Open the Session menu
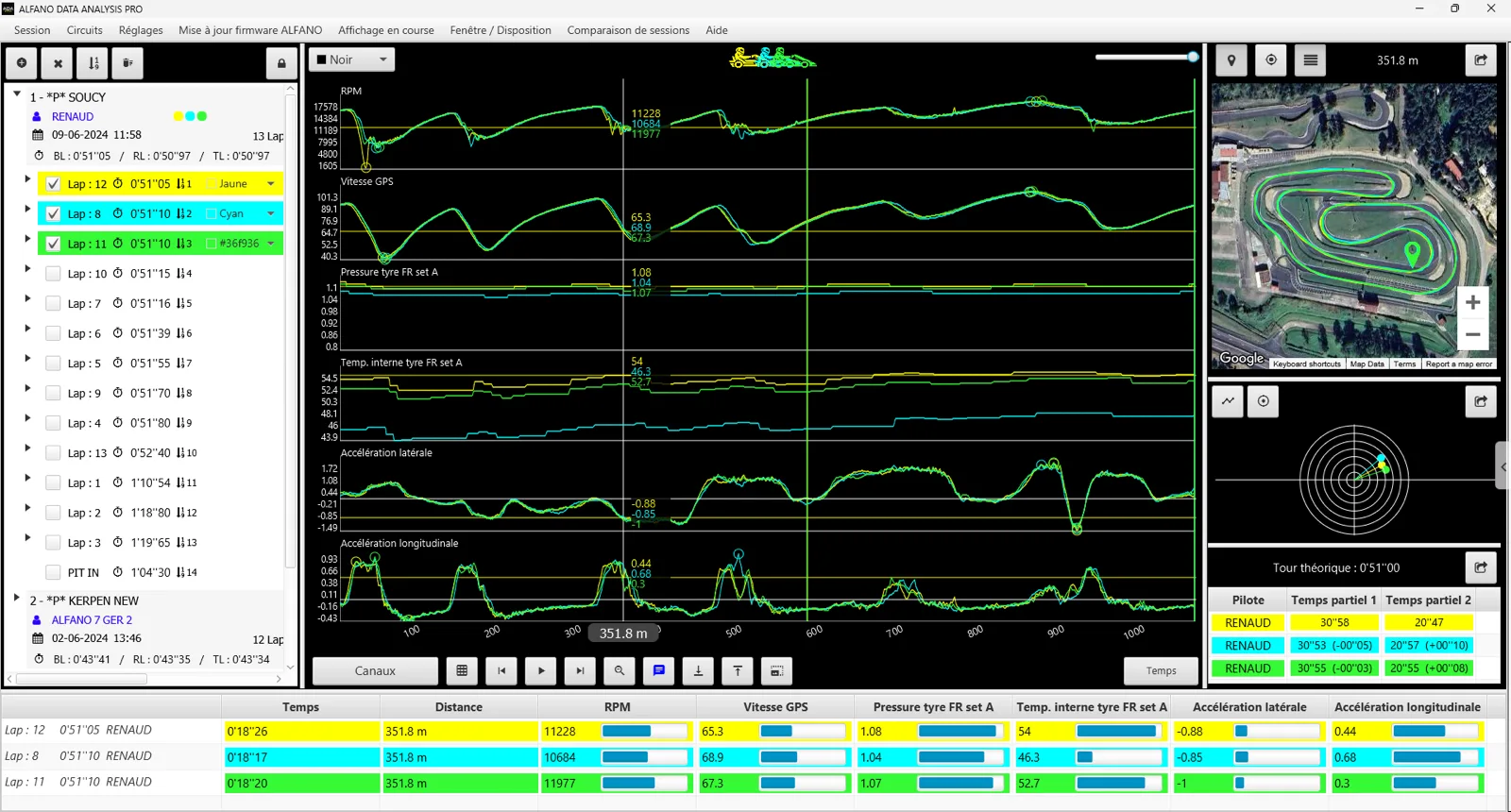1511x812 pixels. click(32, 30)
